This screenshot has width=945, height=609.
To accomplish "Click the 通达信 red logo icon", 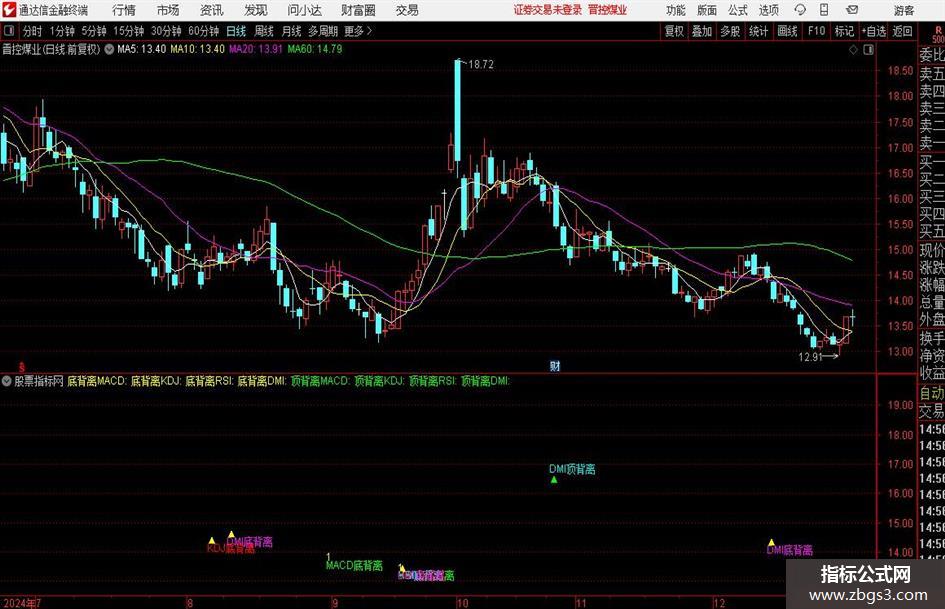I will (9, 10).
